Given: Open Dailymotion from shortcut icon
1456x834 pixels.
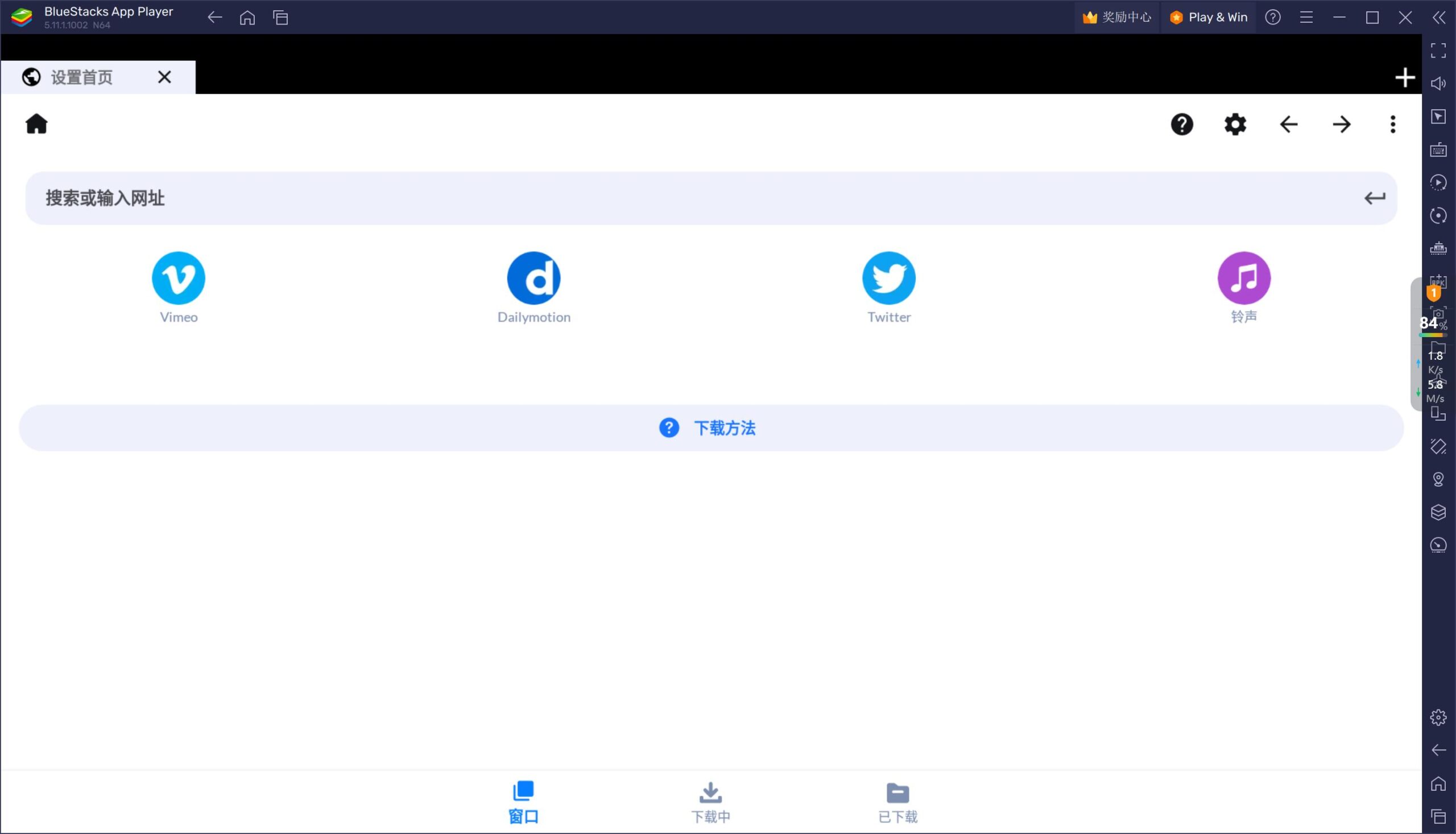Looking at the screenshot, I should click(534, 278).
